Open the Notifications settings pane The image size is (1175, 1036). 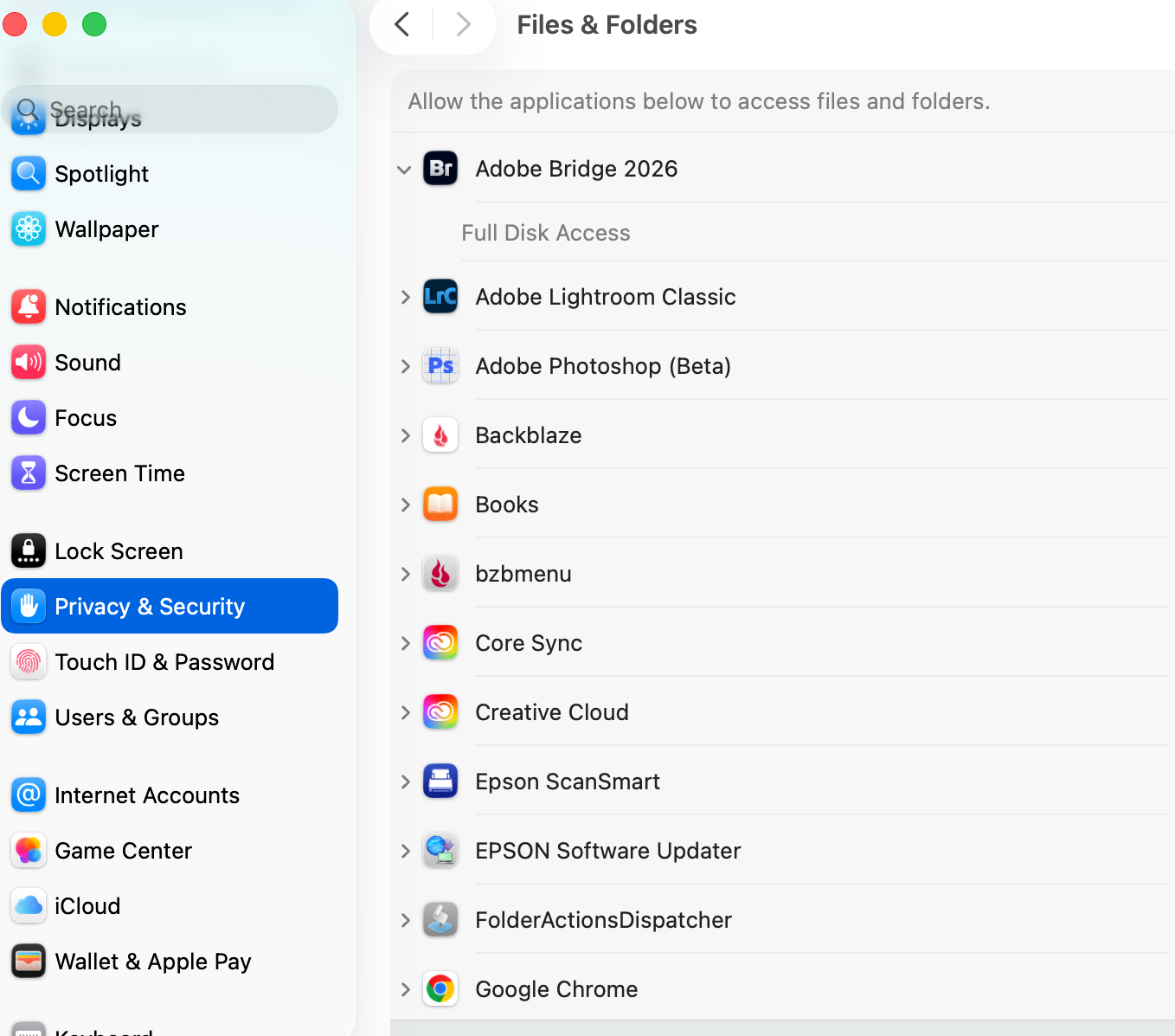120,307
